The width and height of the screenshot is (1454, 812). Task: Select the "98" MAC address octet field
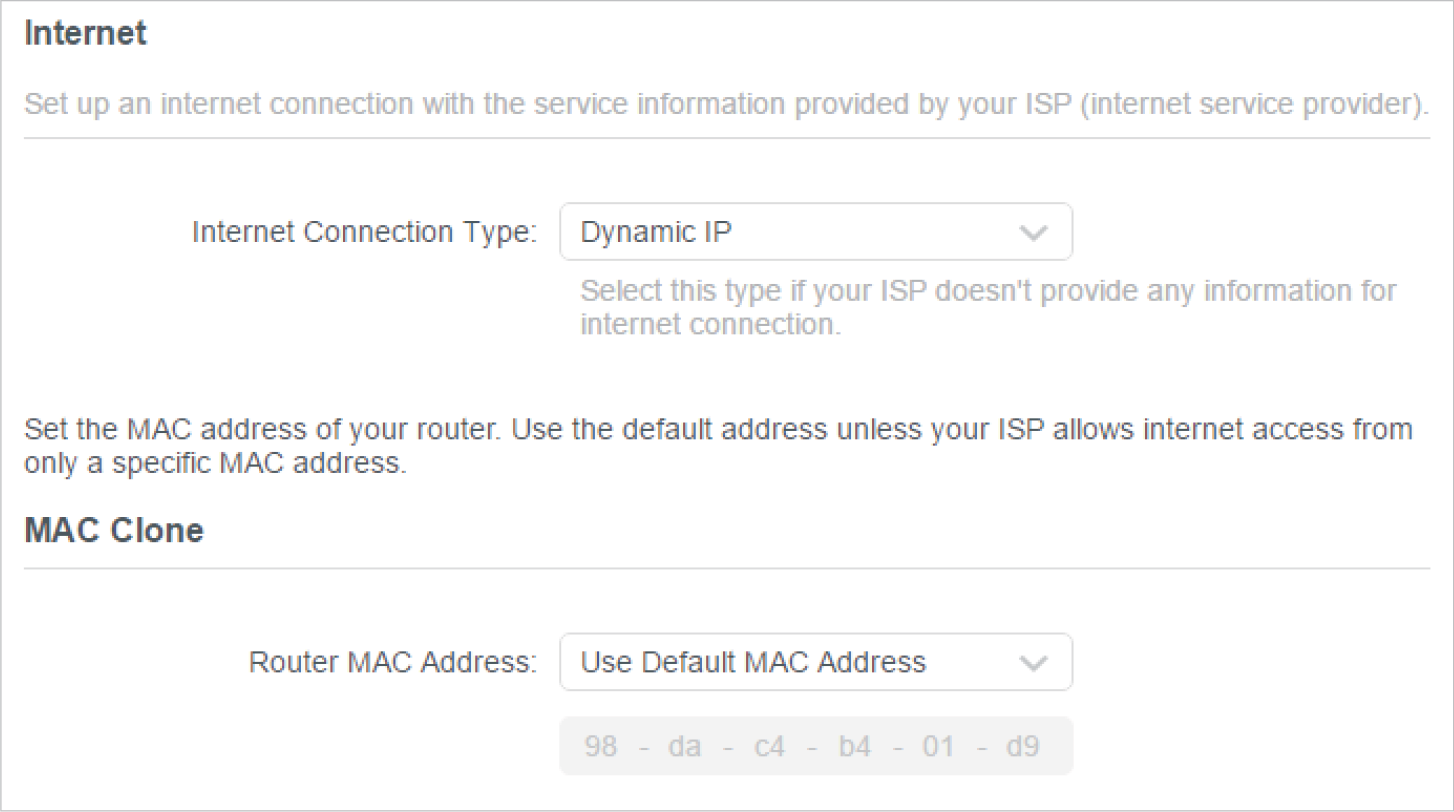point(600,747)
